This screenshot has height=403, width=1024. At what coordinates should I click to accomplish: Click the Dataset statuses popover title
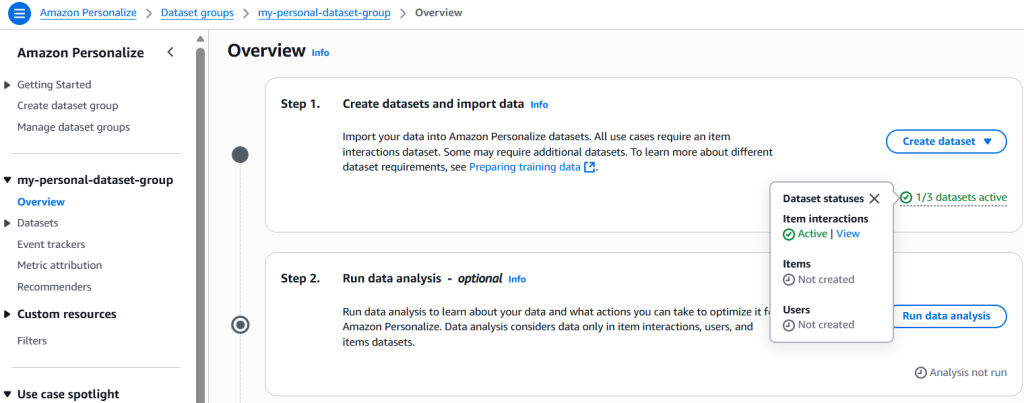point(823,199)
